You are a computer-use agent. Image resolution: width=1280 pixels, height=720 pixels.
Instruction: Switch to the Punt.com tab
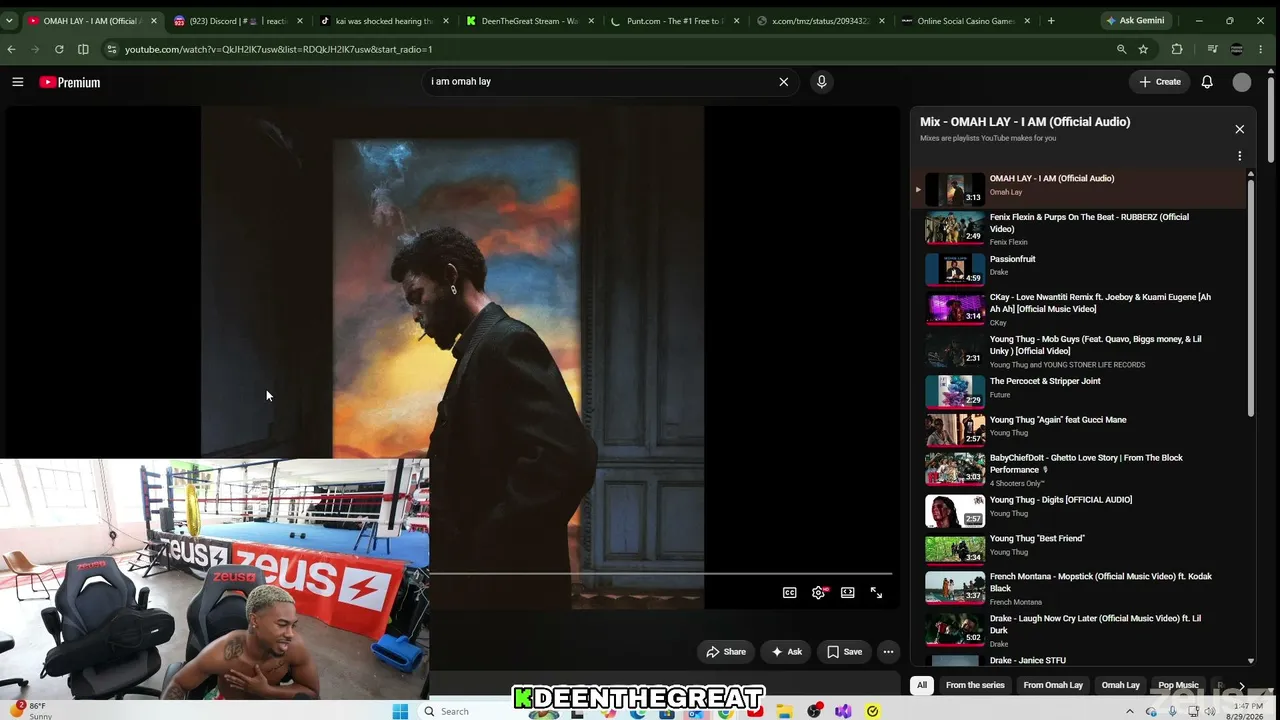point(675,21)
